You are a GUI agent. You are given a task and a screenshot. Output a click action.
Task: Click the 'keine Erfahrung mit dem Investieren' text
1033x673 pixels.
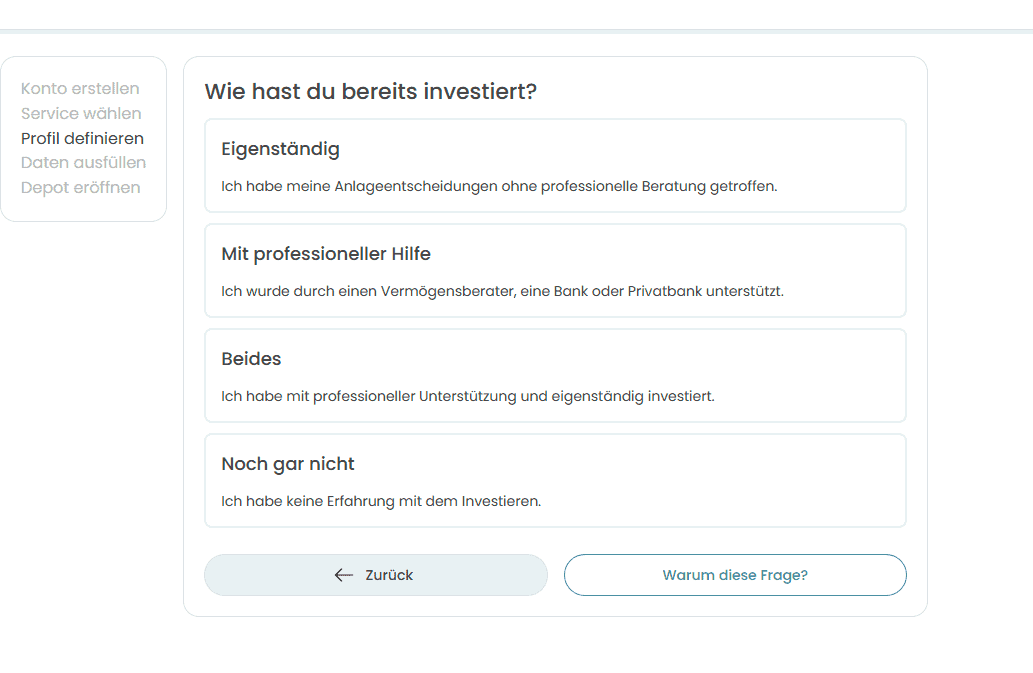tap(381, 501)
